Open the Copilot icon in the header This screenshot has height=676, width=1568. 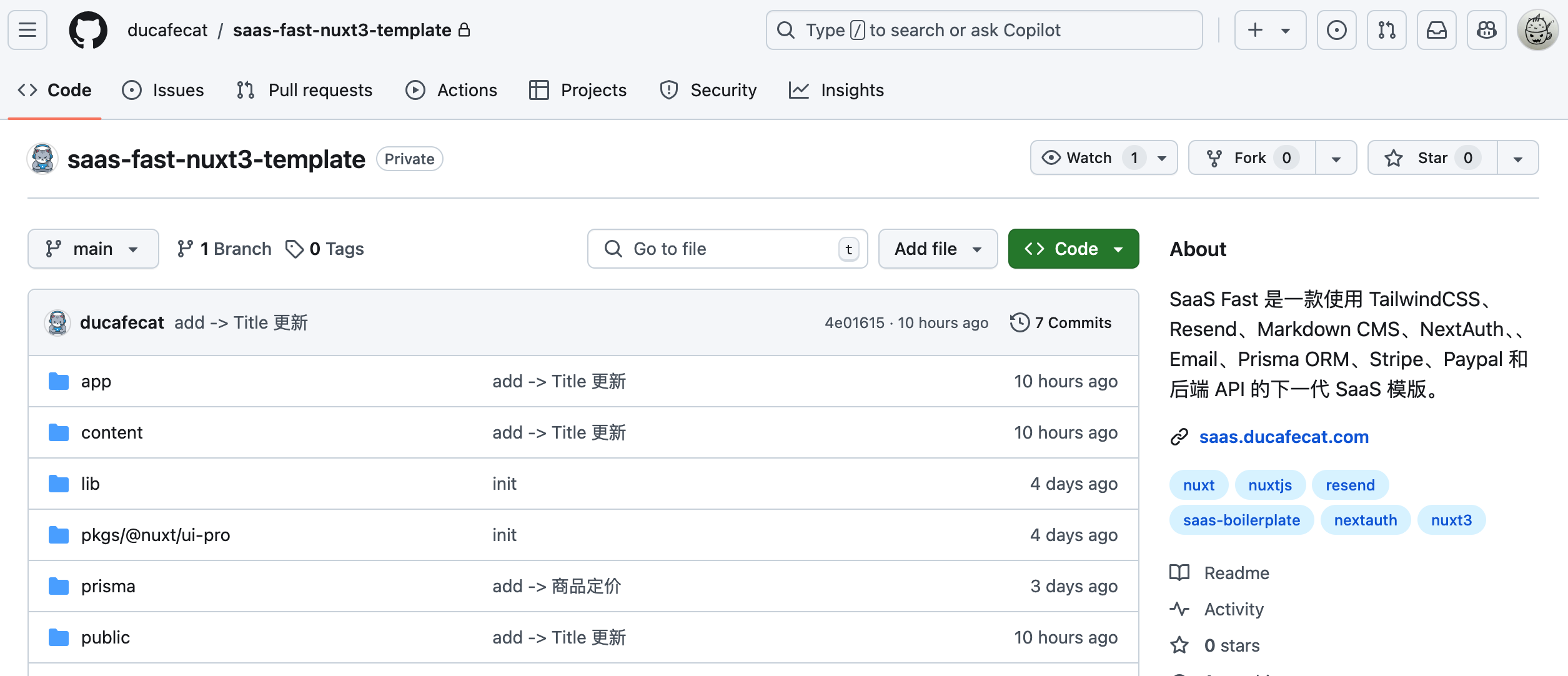(1486, 30)
